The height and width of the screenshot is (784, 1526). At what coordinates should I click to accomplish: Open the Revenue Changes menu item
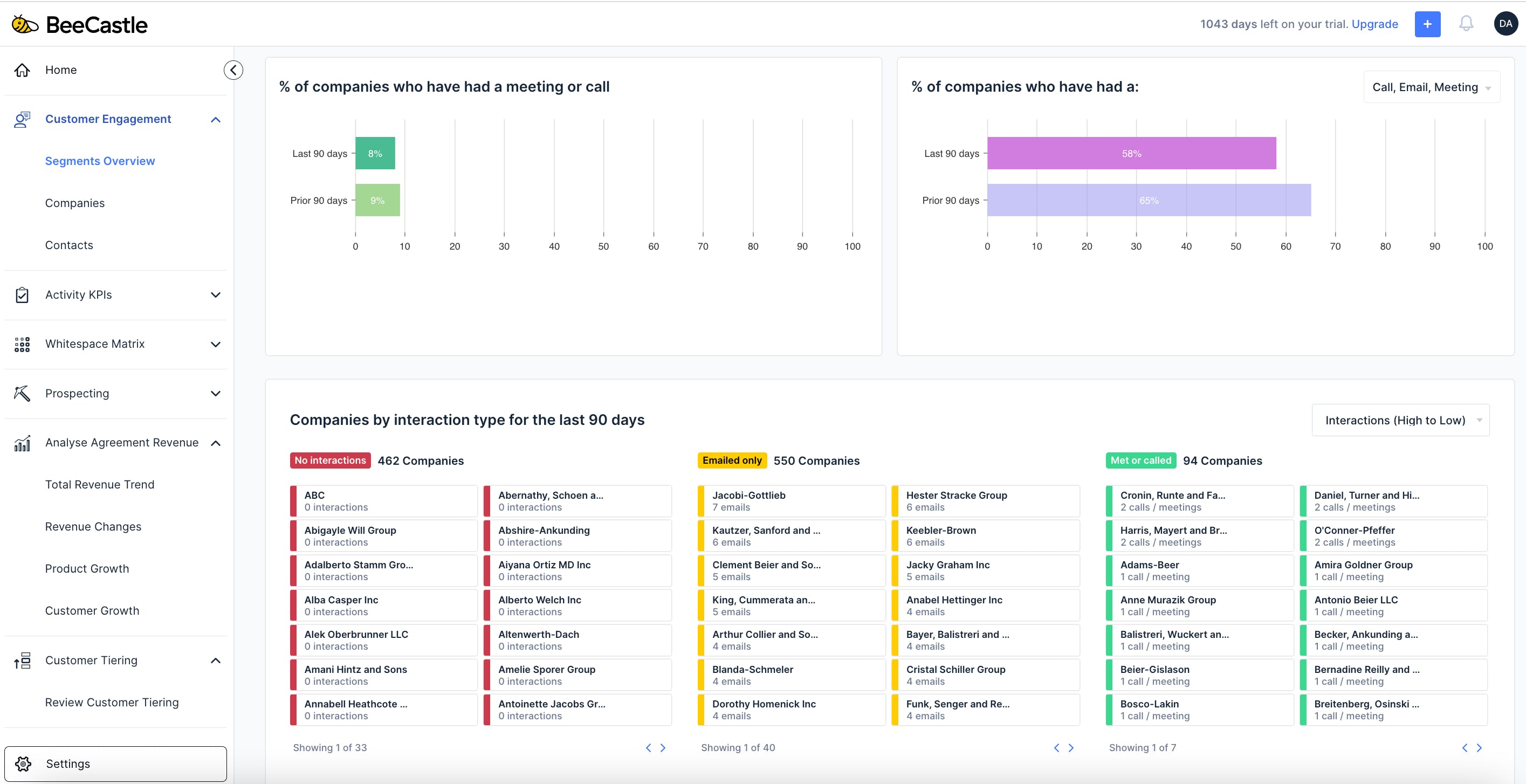click(x=93, y=526)
